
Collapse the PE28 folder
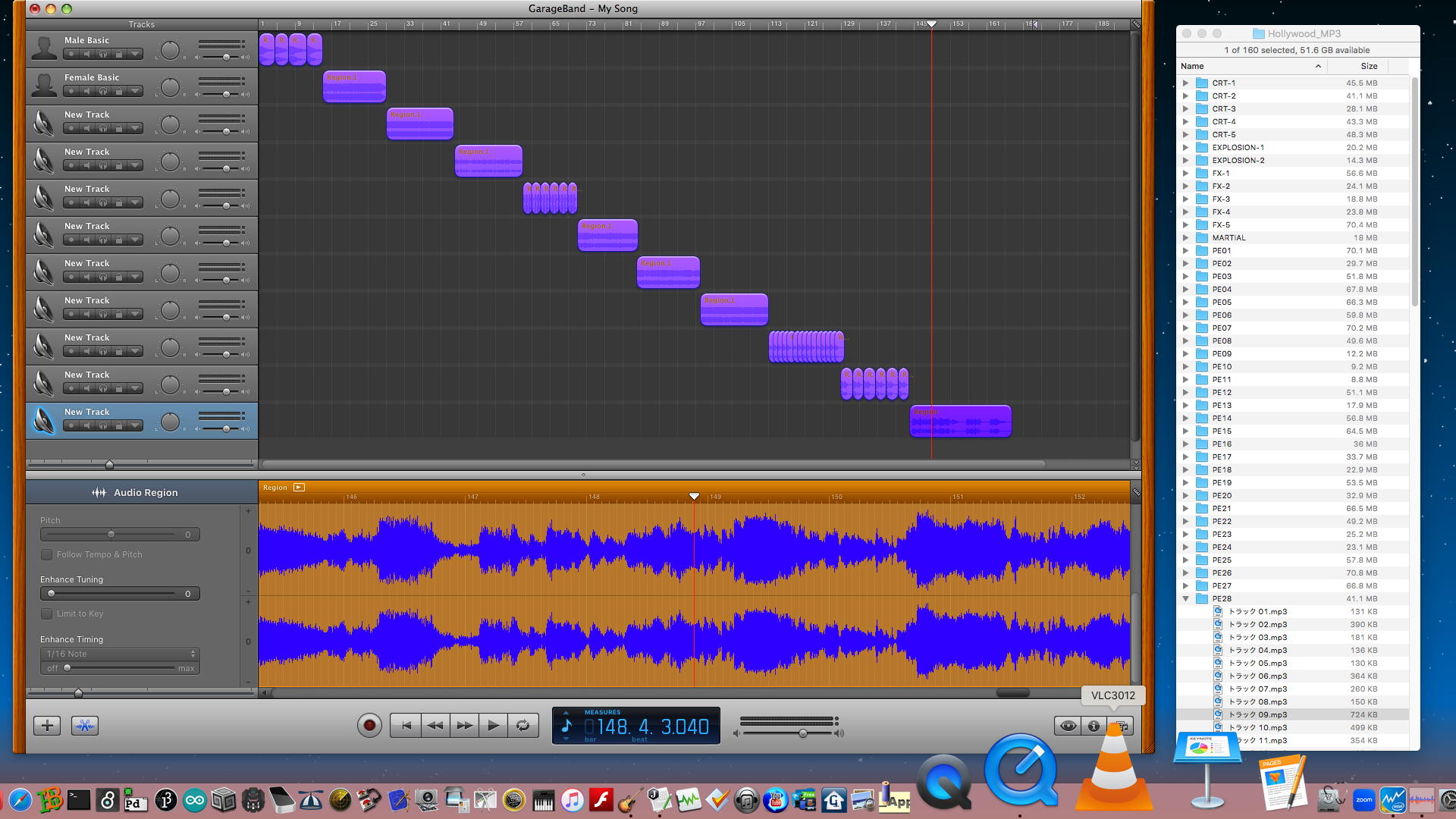coord(1185,599)
